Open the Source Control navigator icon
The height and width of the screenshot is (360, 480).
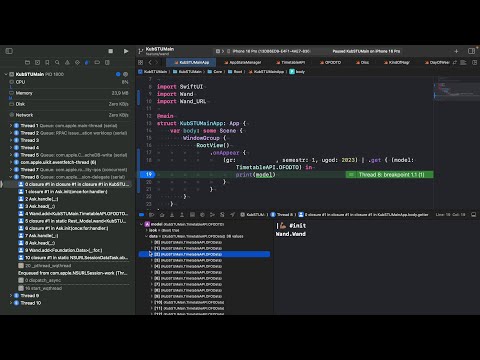click(37, 62)
